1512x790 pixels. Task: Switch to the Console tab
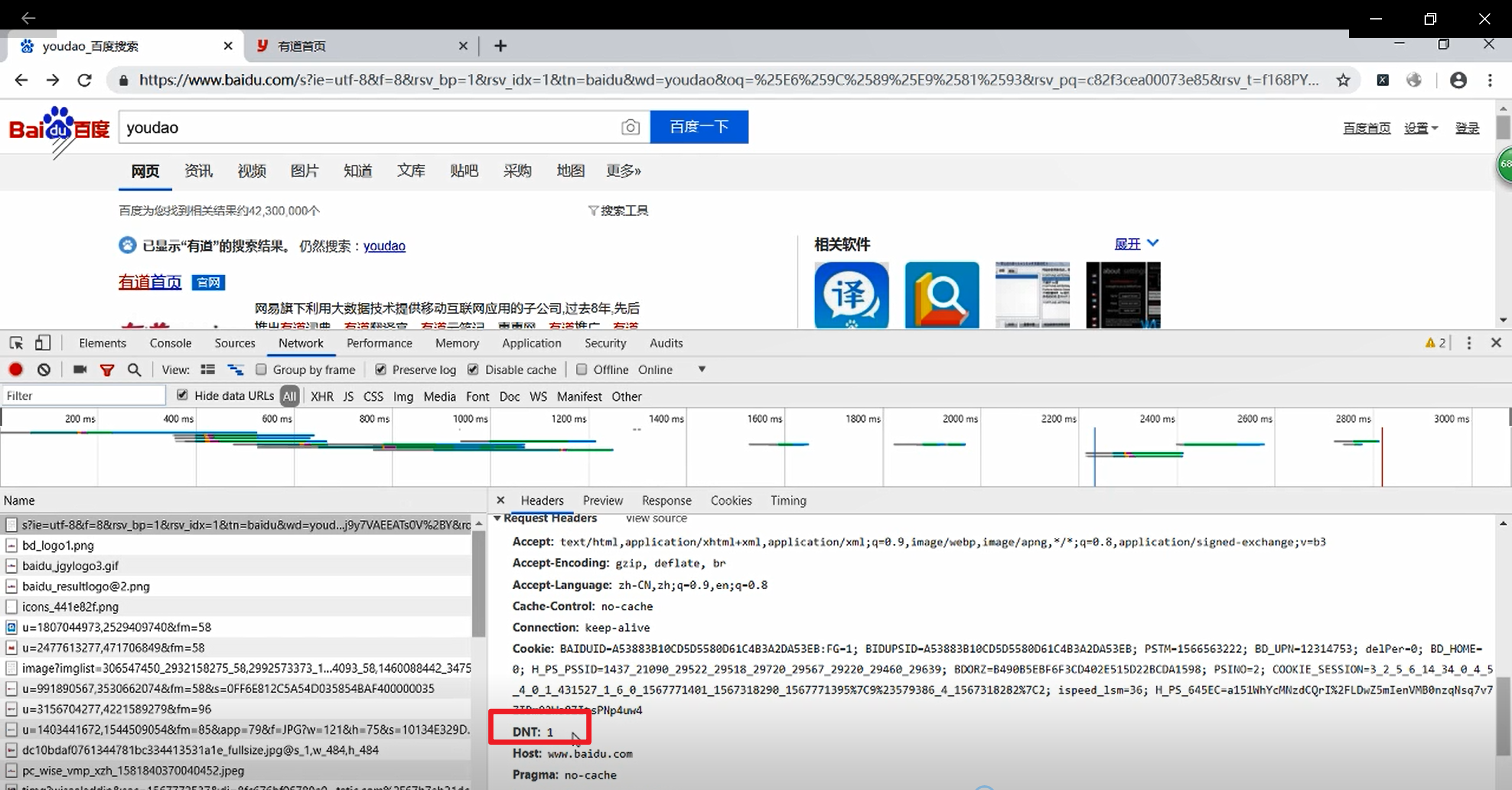[170, 343]
